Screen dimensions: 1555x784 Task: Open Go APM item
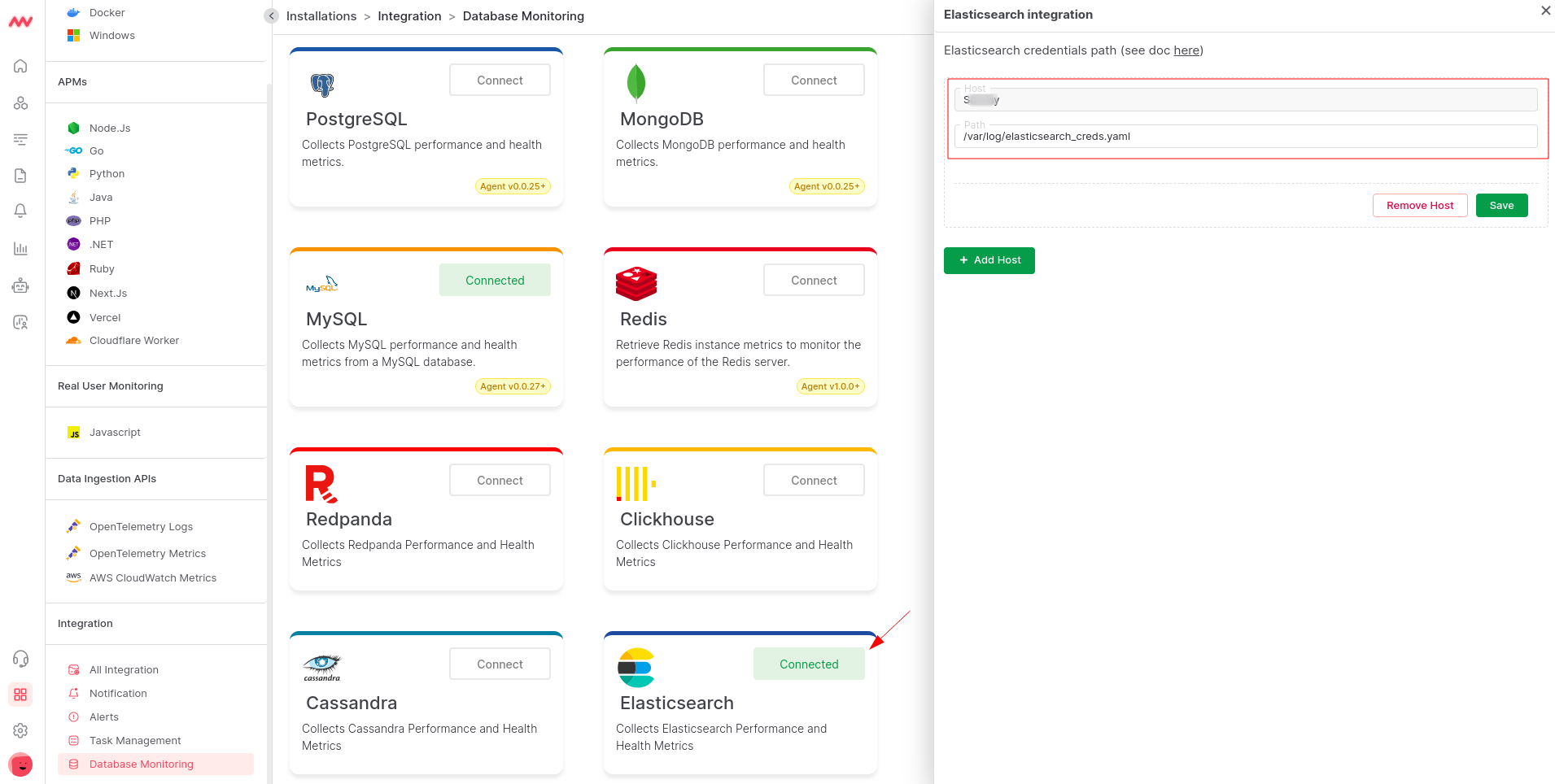96,150
